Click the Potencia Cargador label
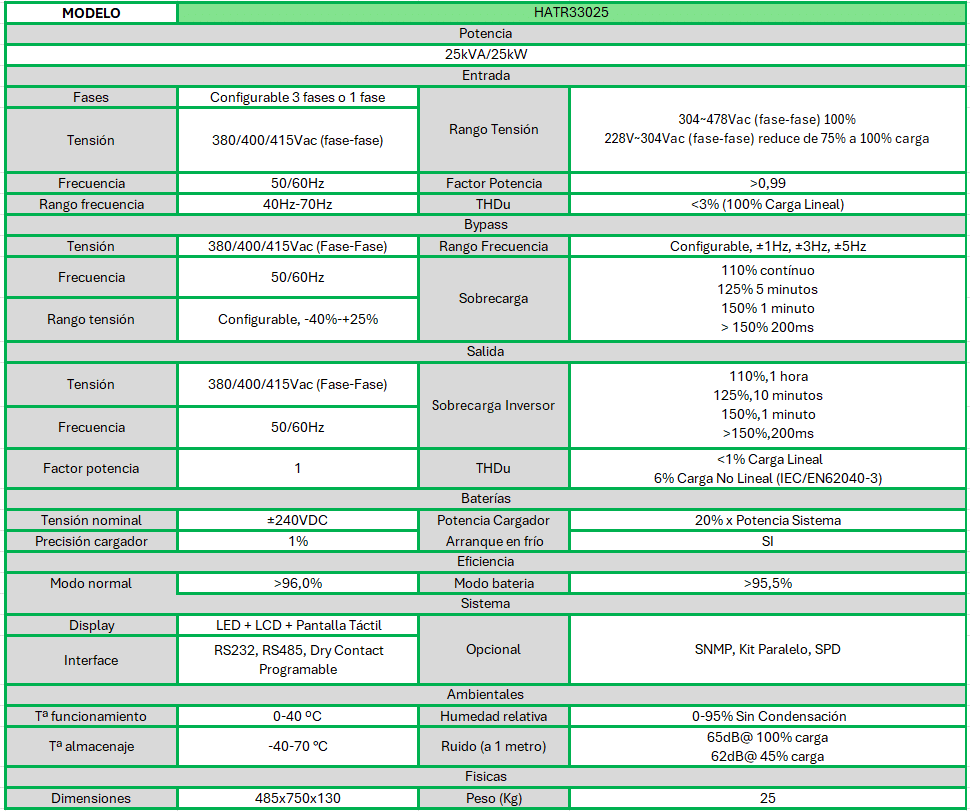This screenshot has height=811, width=970. pyautogui.click(x=494, y=520)
